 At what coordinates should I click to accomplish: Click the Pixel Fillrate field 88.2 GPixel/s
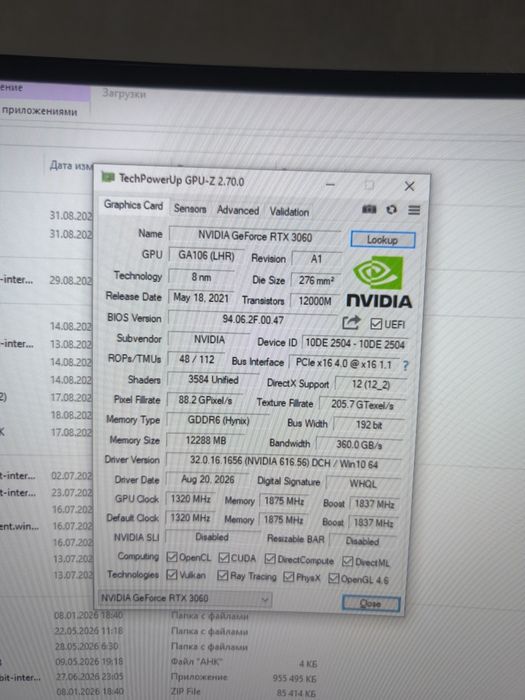[205, 400]
